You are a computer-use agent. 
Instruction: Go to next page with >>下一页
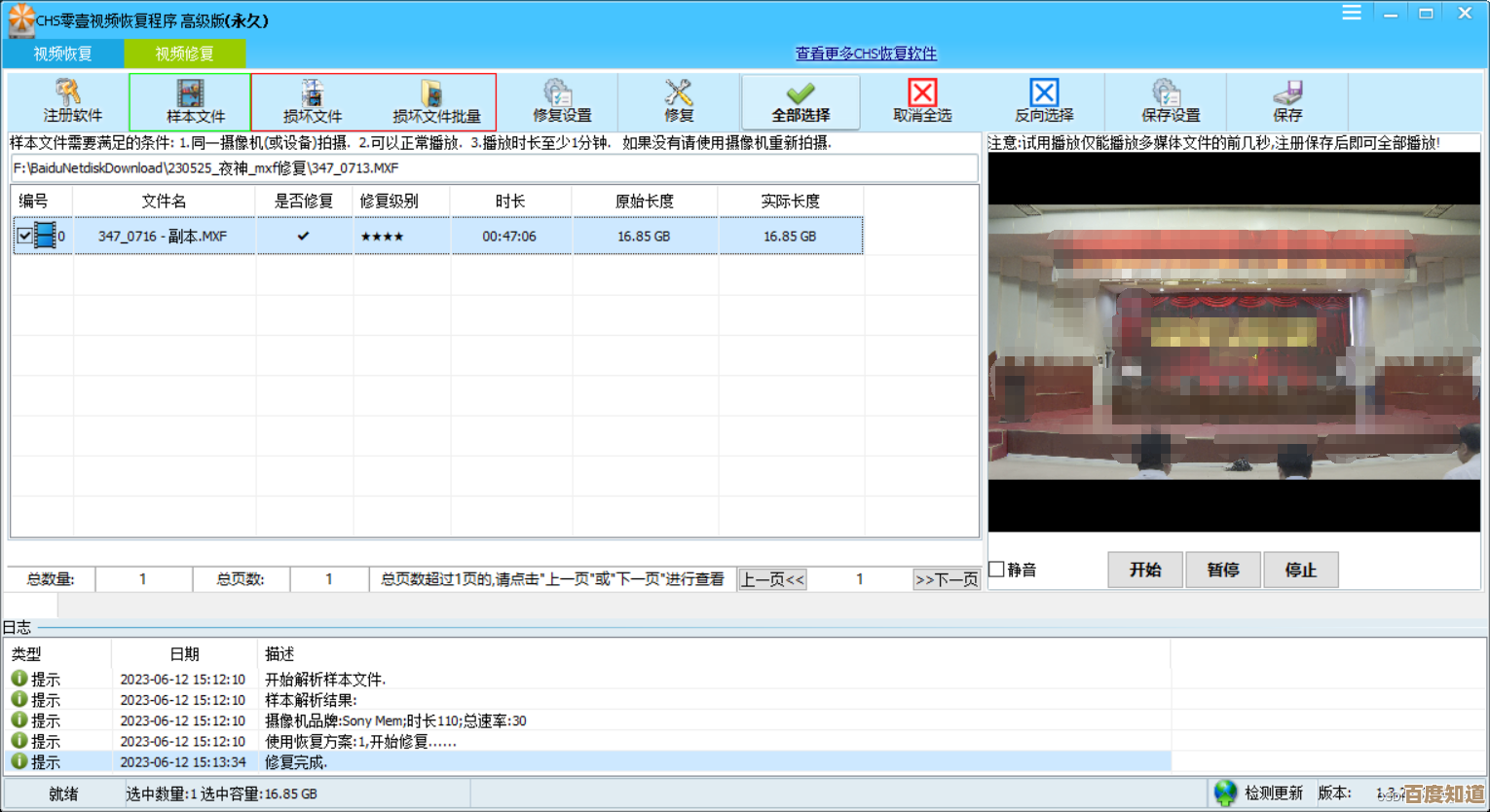[x=946, y=579]
